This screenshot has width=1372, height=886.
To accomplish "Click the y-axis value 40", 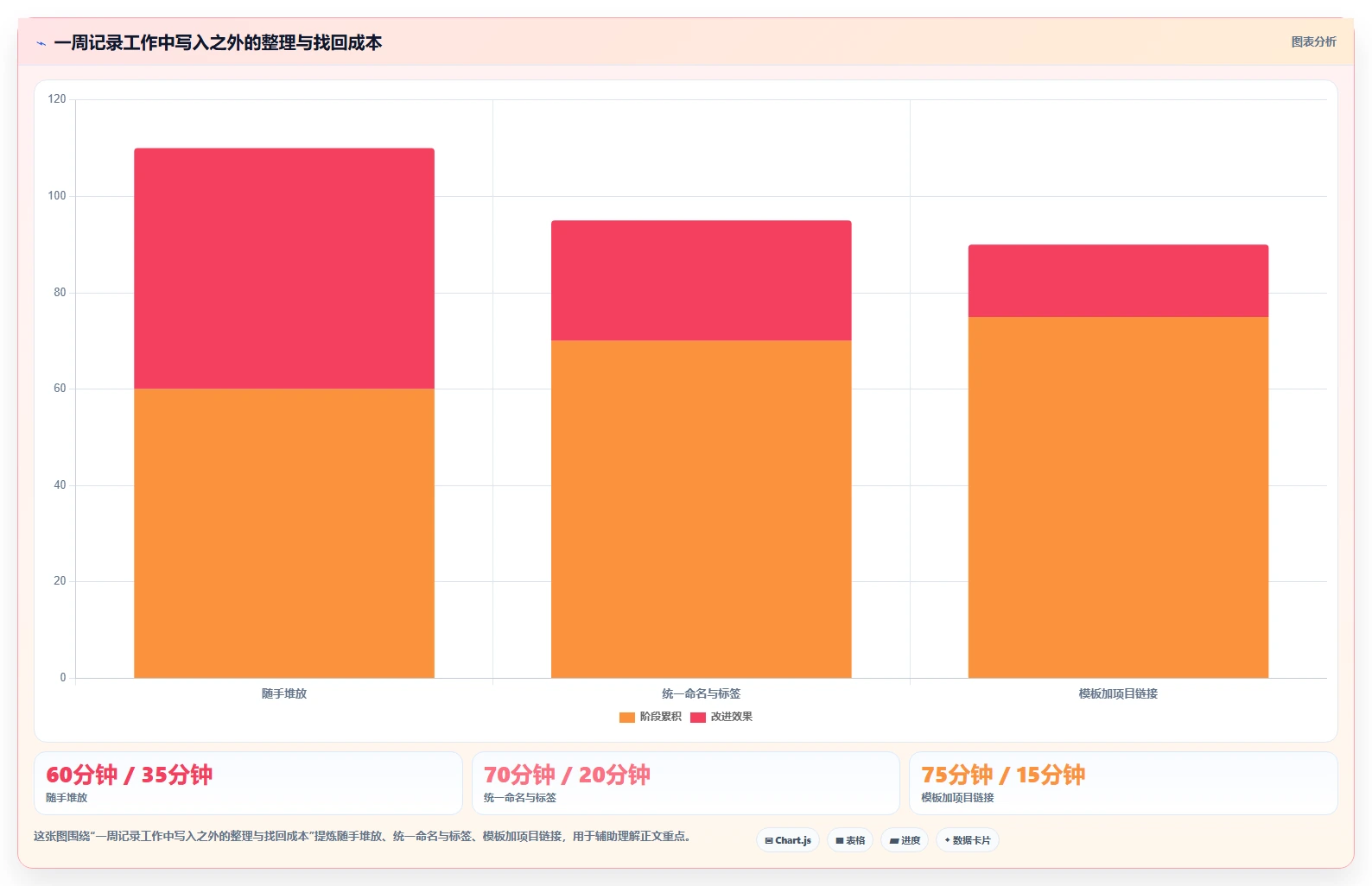I will click(60, 485).
